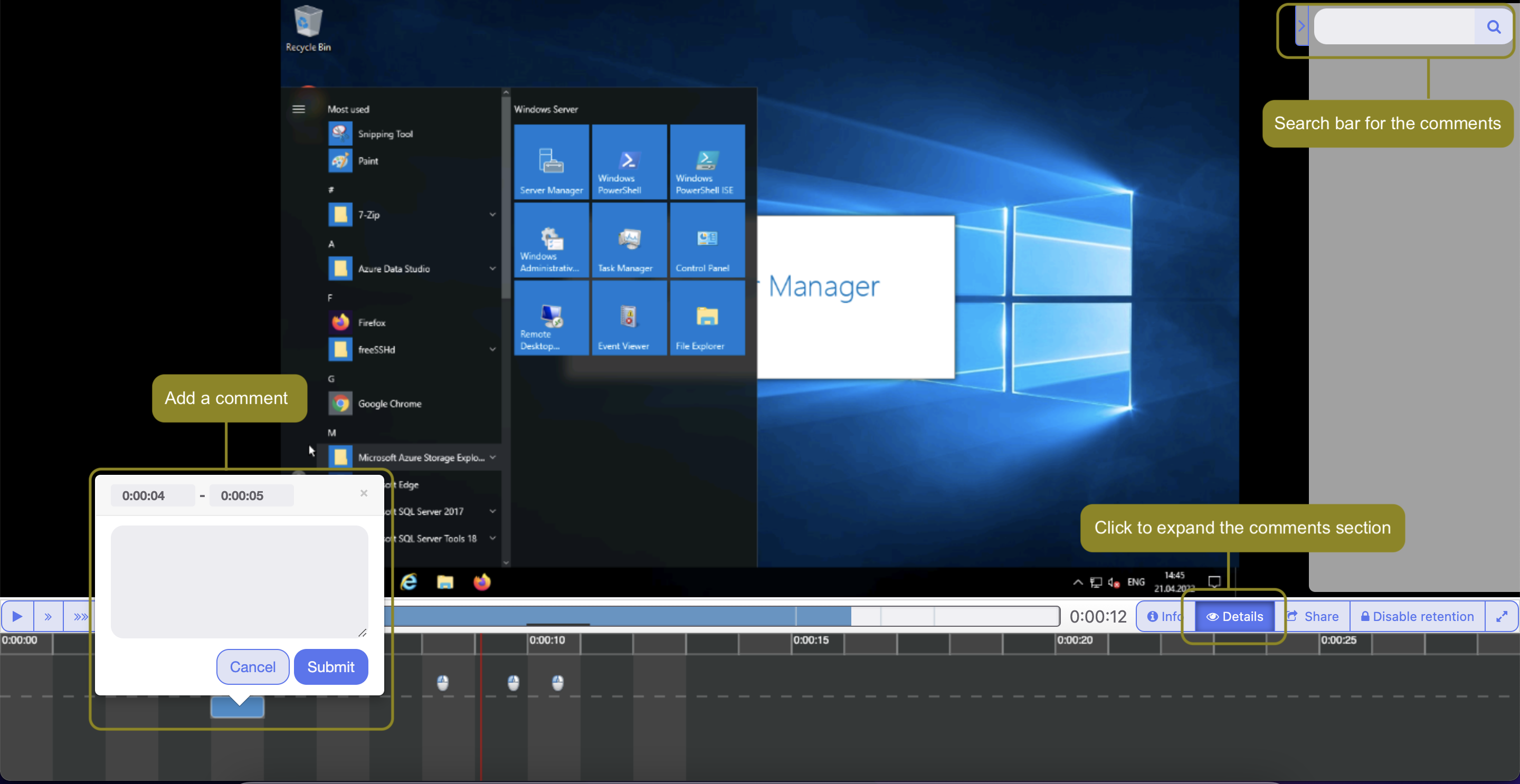Show hidden tray icons caret
The image size is (1520, 784).
coord(1077,582)
